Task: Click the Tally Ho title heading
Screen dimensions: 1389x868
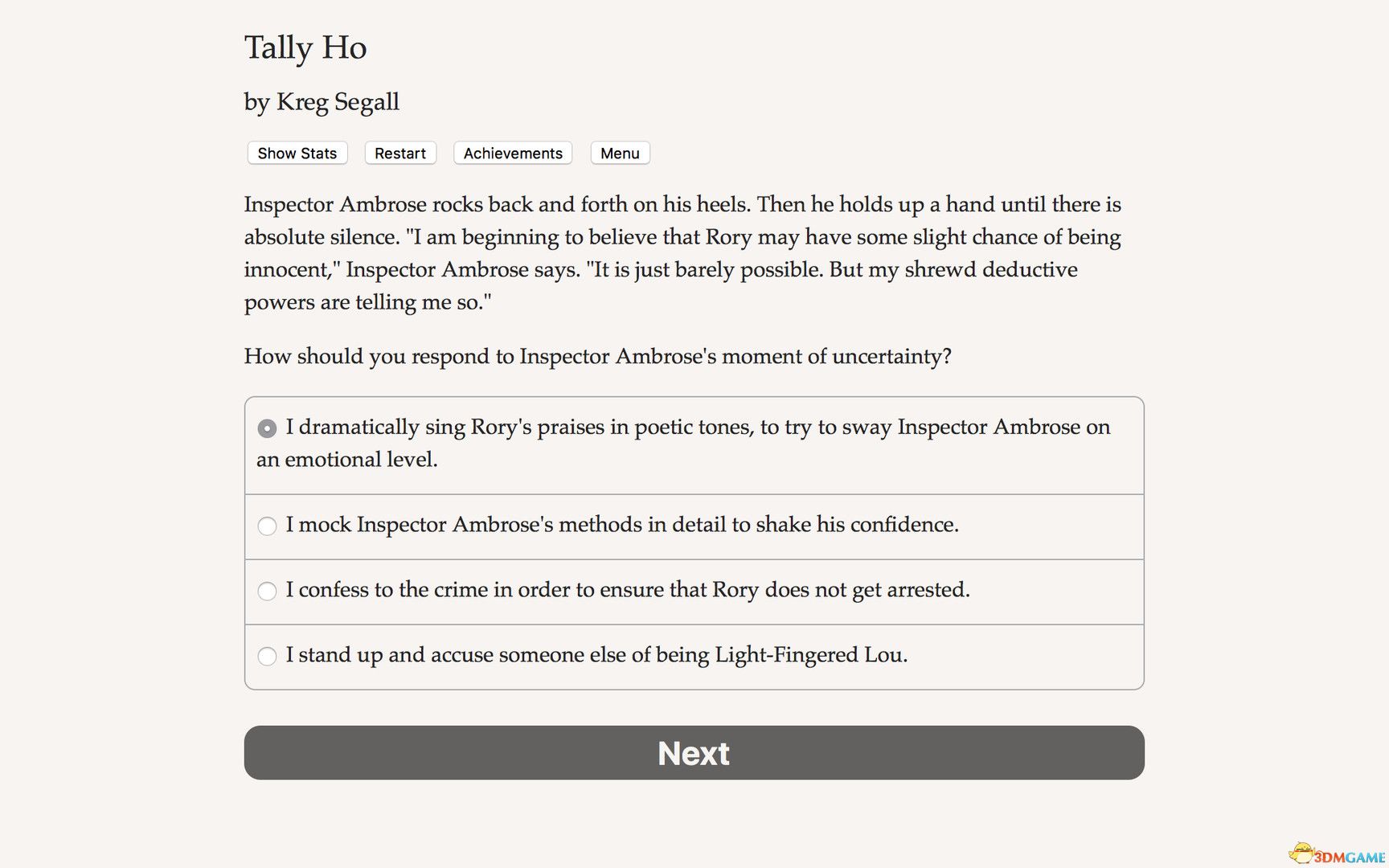Action: (x=305, y=47)
